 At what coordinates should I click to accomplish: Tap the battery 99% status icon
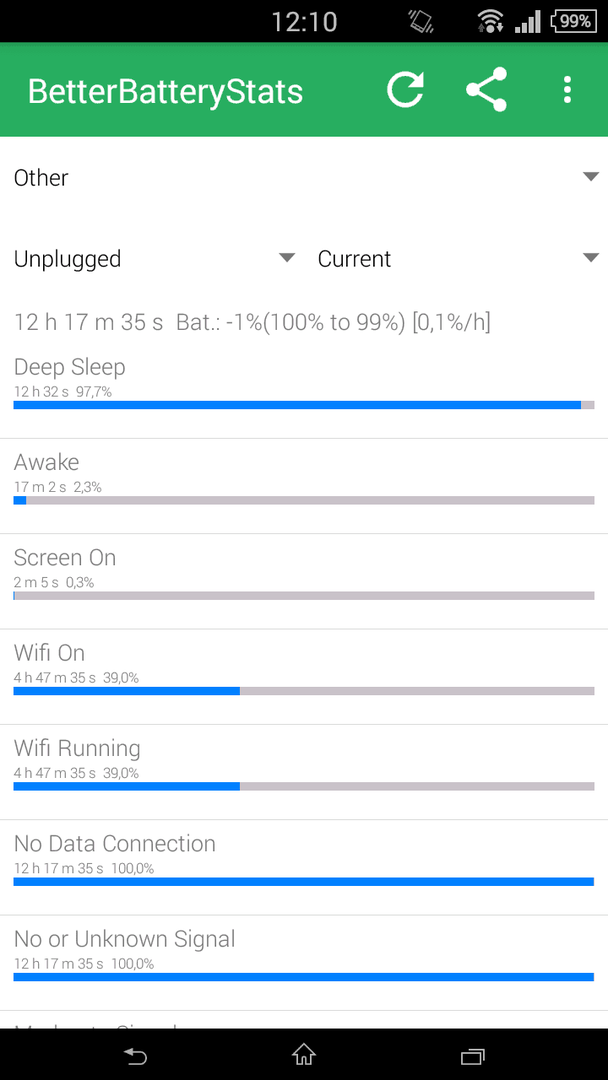[x=573, y=21]
